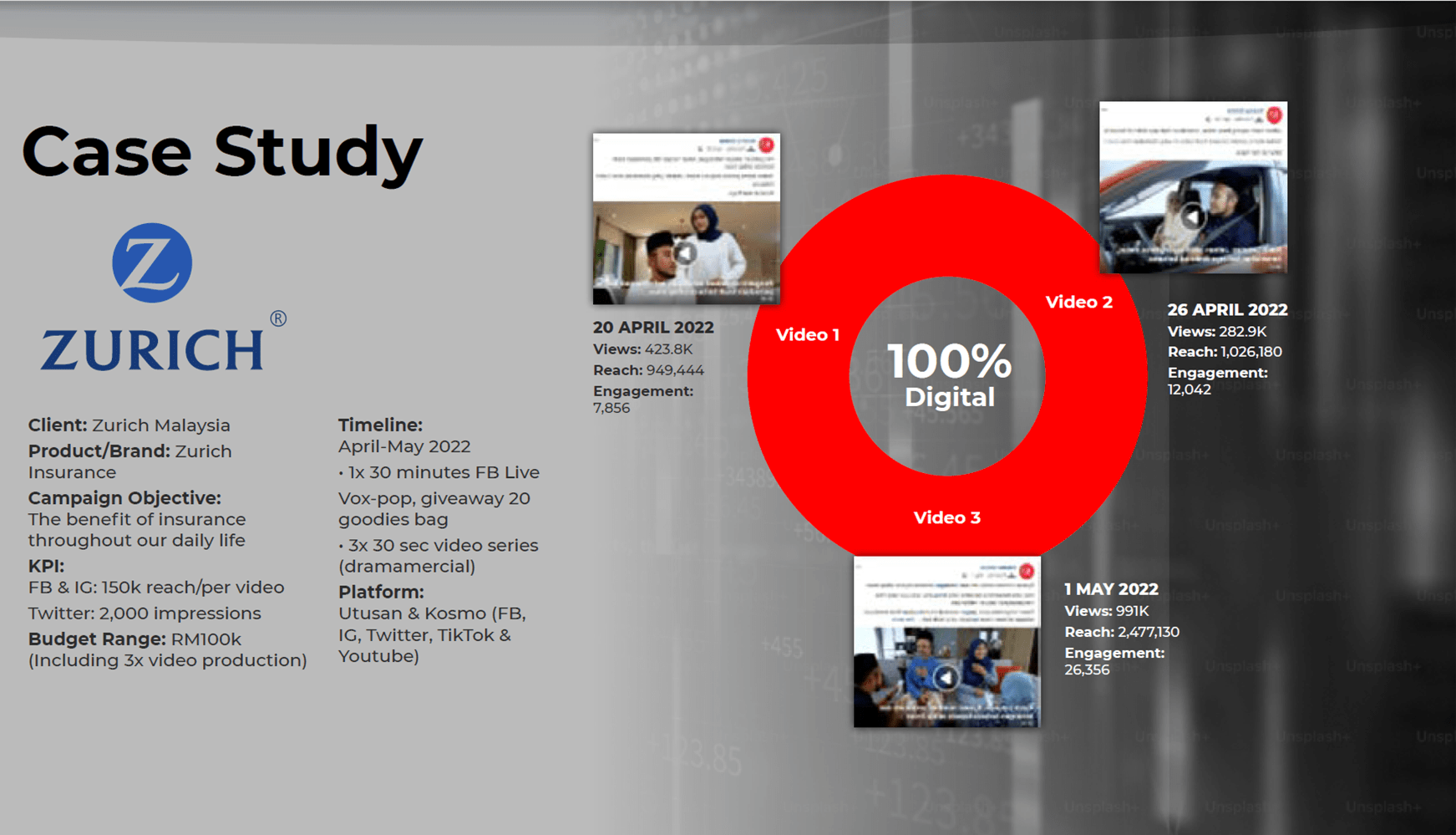1456x835 pixels.
Task: Select 'April-May 2022' text
Action: point(404,446)
